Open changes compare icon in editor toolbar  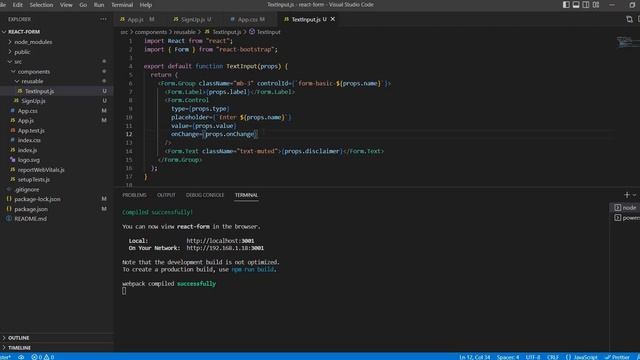[x=629, y=19]
